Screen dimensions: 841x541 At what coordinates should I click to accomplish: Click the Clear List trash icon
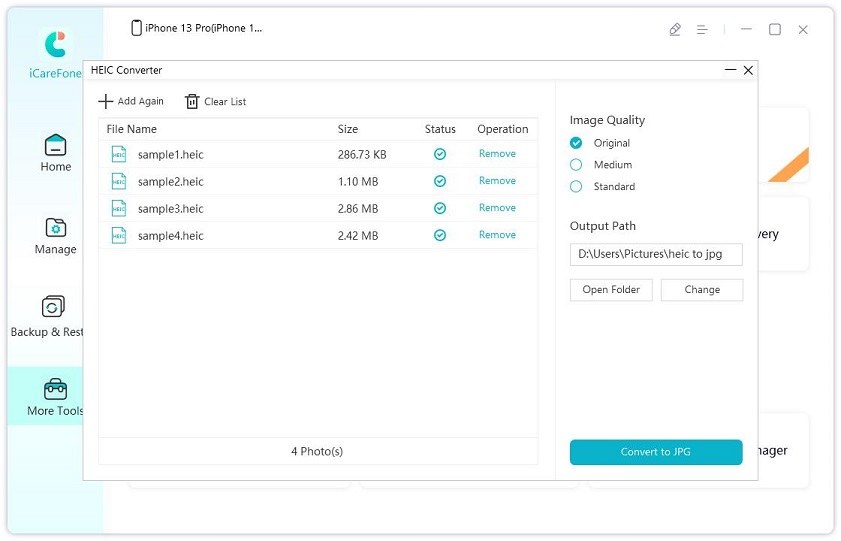tap(192, 101)
